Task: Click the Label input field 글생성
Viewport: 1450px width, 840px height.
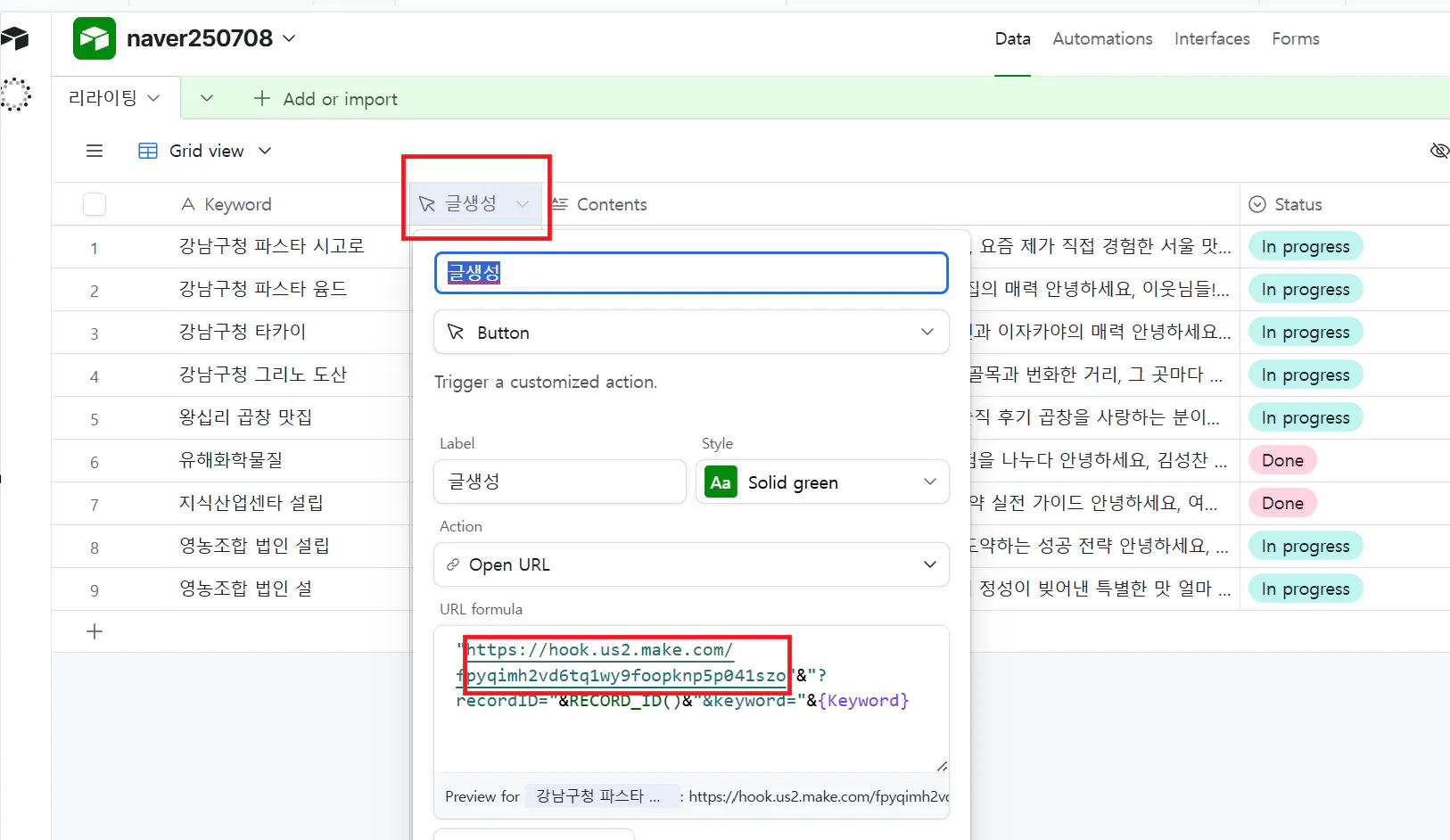Action: tap(560, 482)
